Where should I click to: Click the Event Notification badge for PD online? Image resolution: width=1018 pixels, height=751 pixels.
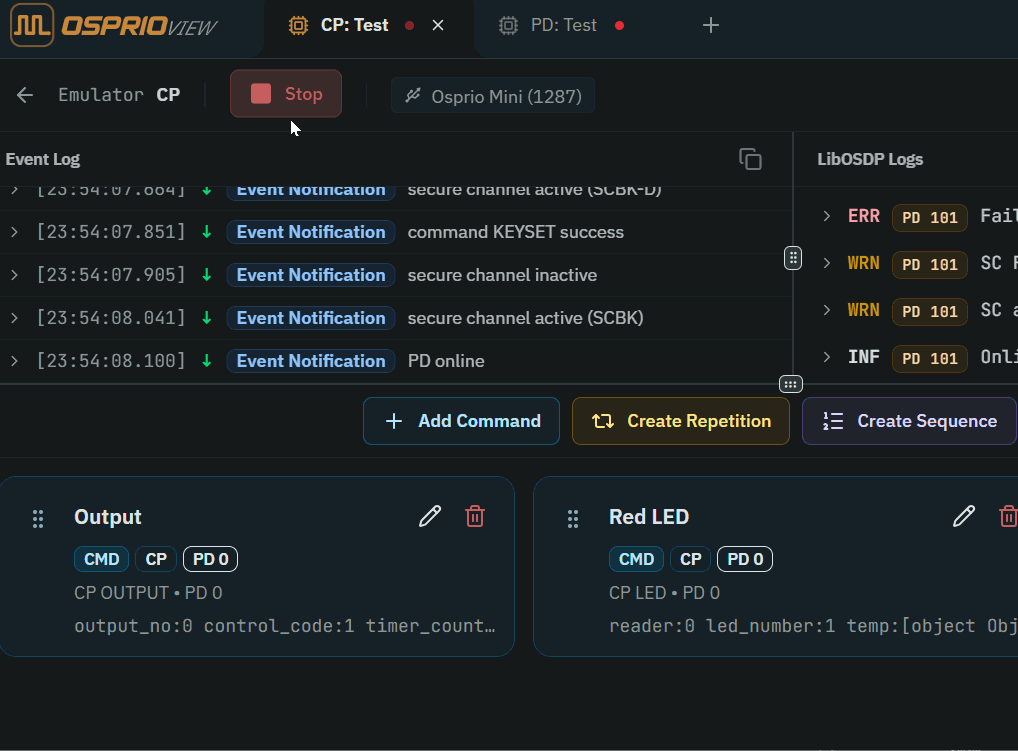311,360
